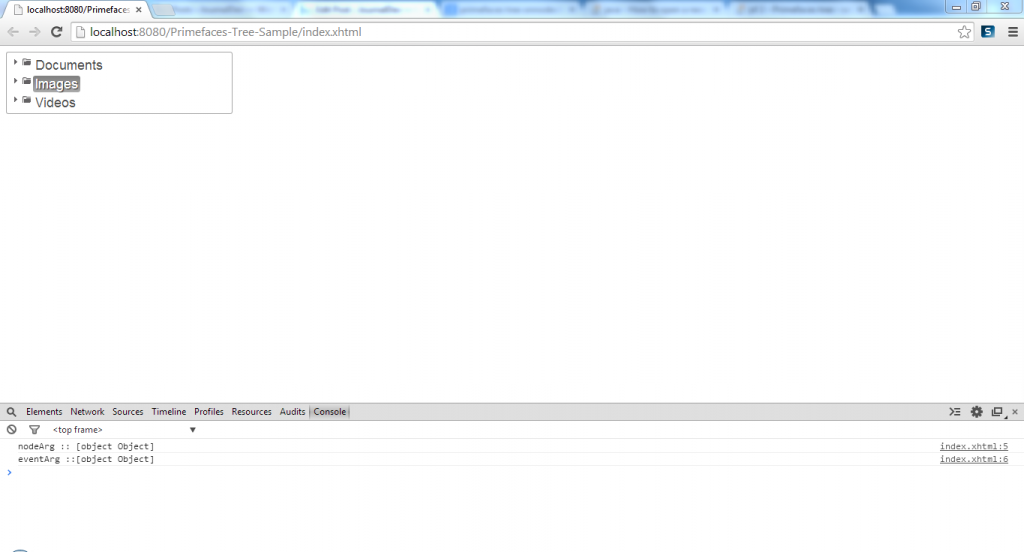Screen dimensions: 1024x552
Task: Click the DevTools search magnifier icon
Action: [x=11, y=412]
